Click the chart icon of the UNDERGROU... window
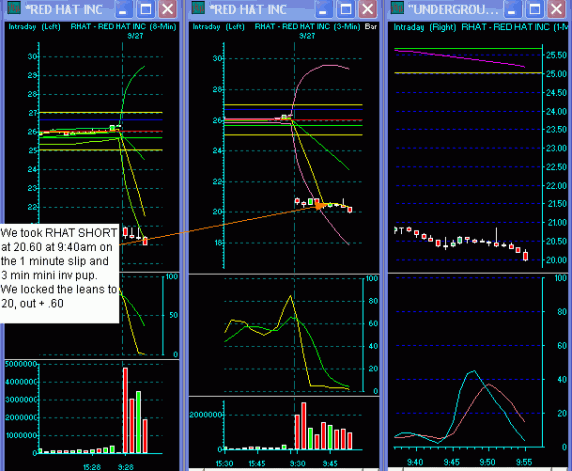Image resolution: width=572 pixels, height=471 pixels. (x=397, y=8)
